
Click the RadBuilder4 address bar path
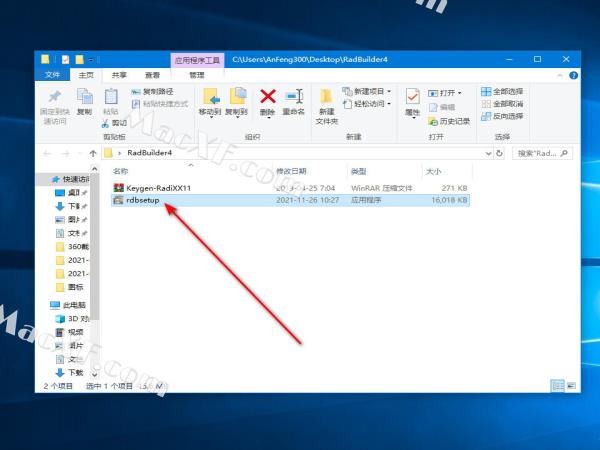tap(150, 153)
